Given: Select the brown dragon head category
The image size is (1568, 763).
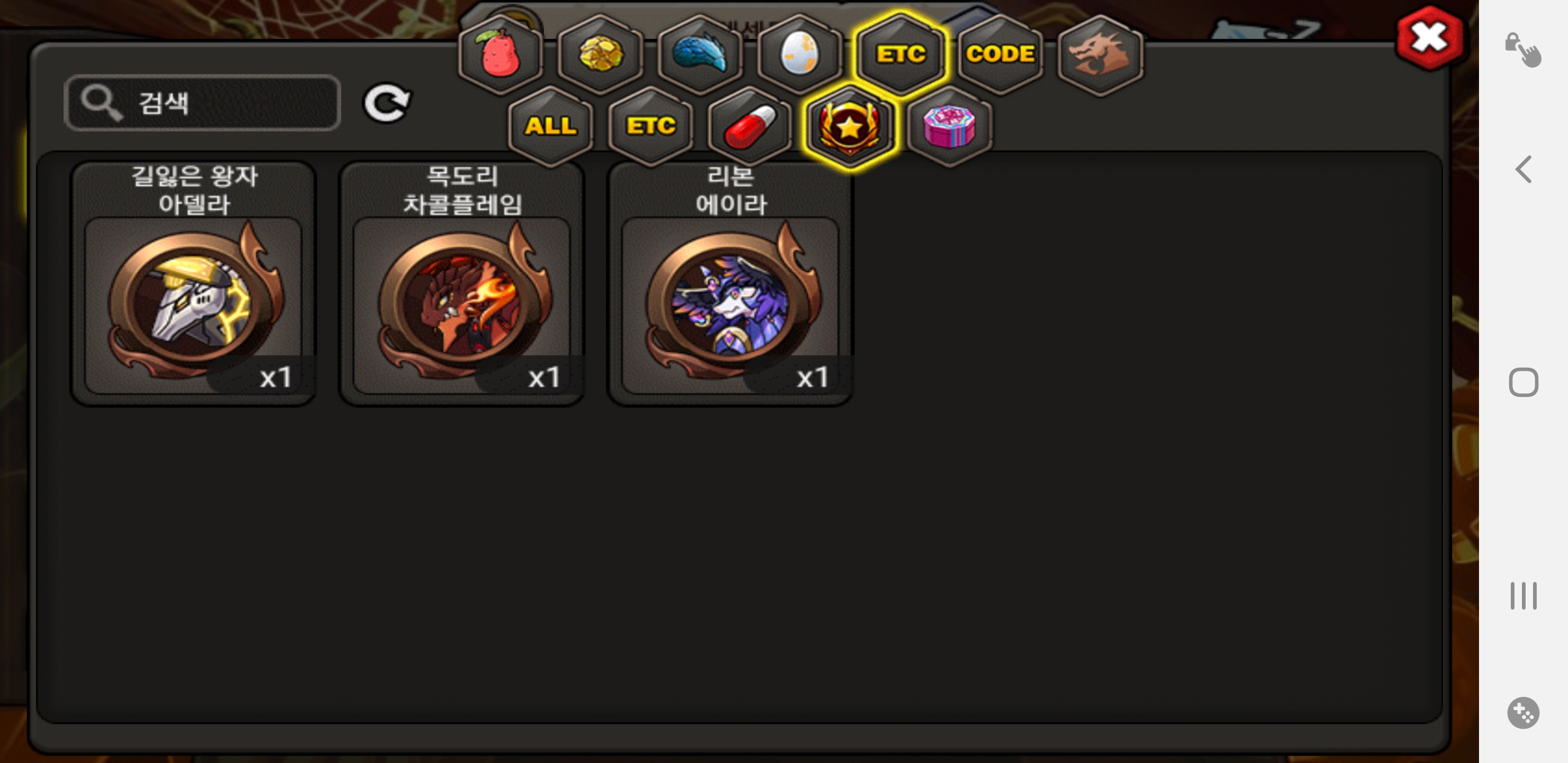Looking at the screenshot, I should [x=1099, y=55].
